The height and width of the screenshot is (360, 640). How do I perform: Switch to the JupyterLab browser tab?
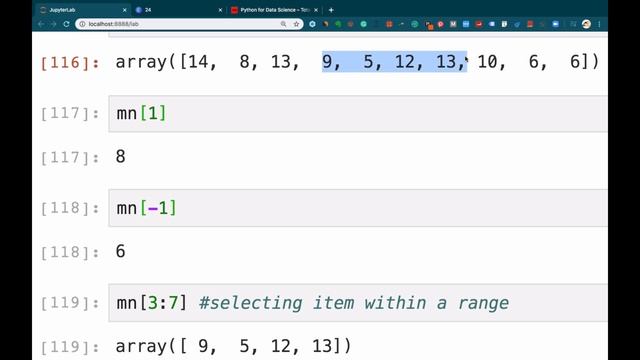[x=82, y=10]
